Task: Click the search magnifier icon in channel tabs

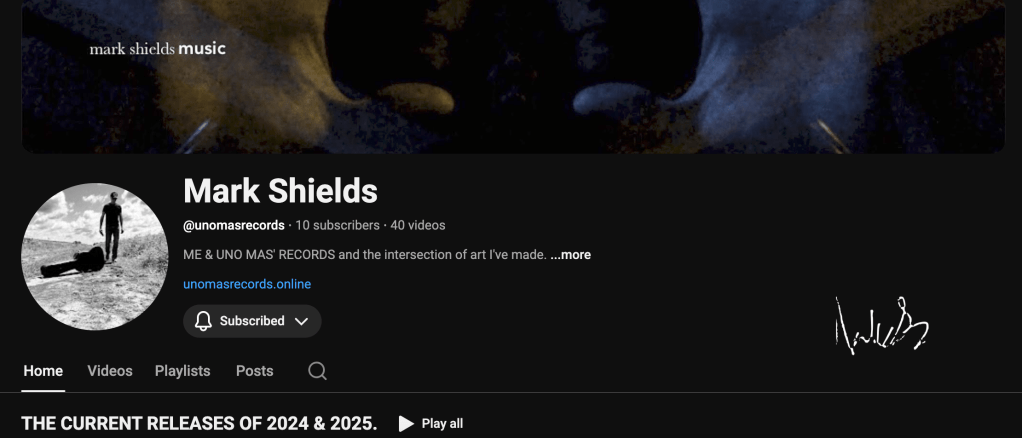Action: pyautogui.click(x=317, y=371)
